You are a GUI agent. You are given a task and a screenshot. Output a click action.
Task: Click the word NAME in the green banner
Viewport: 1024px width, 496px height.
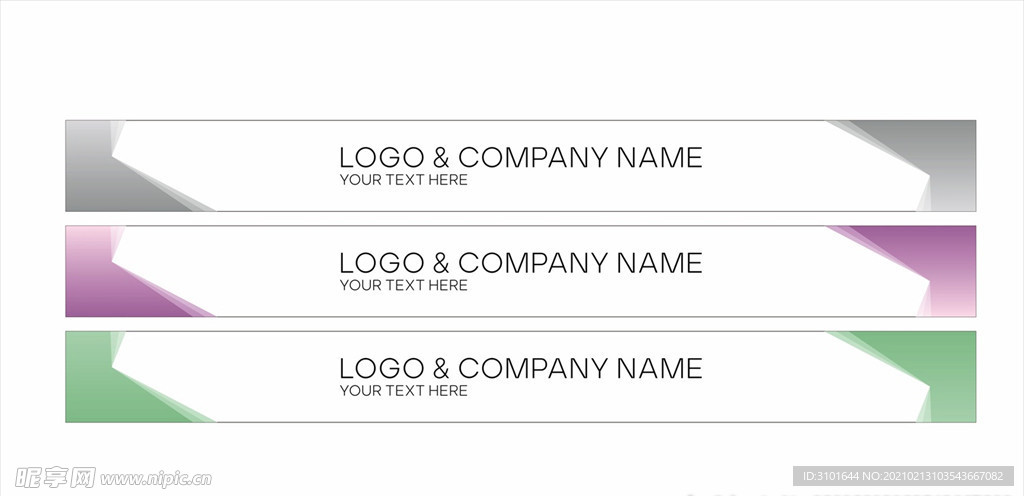coord(660,369)
